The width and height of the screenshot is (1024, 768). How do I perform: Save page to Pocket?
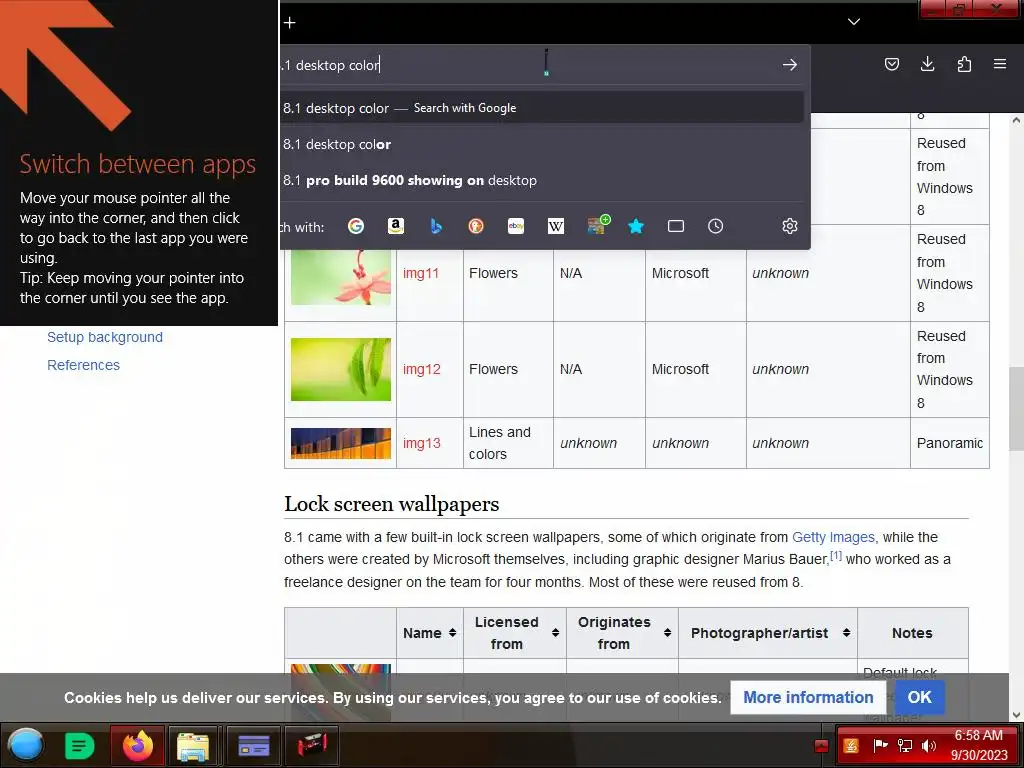(891, 64)
